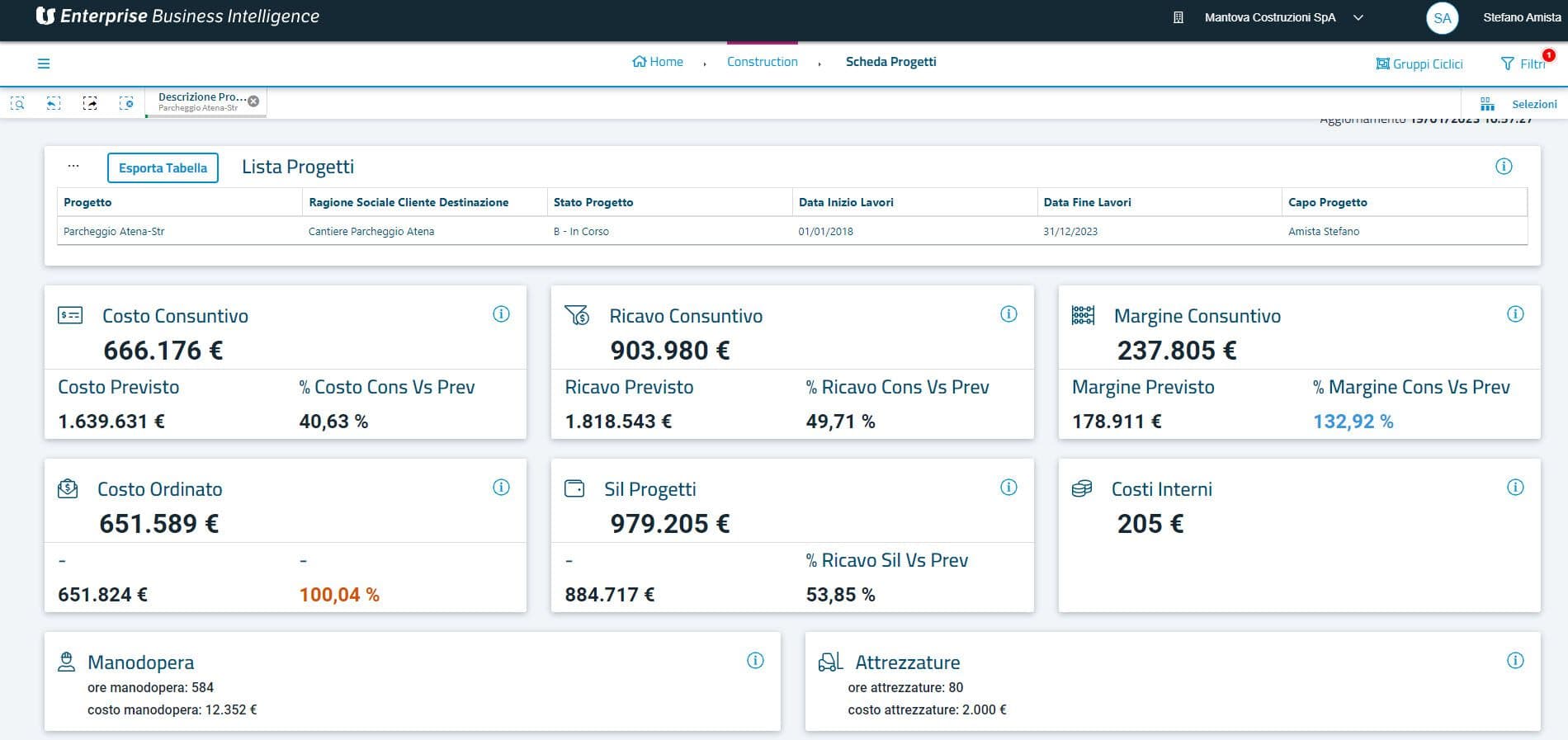This screenshot has height=740, width=1568.
Task: Open the three-dots menu of Lista Progetti
Action: tap(73, 166)
